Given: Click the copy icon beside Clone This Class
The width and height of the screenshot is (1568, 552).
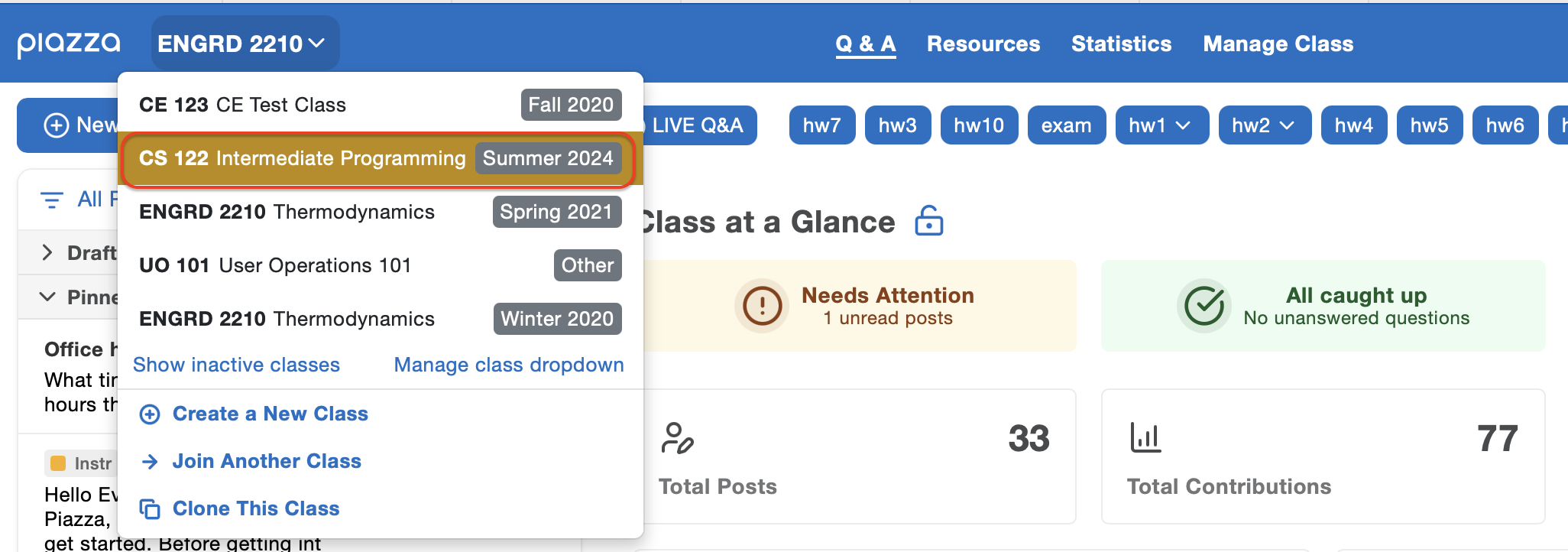Looking at the screenshot, I should coord(150,509).
